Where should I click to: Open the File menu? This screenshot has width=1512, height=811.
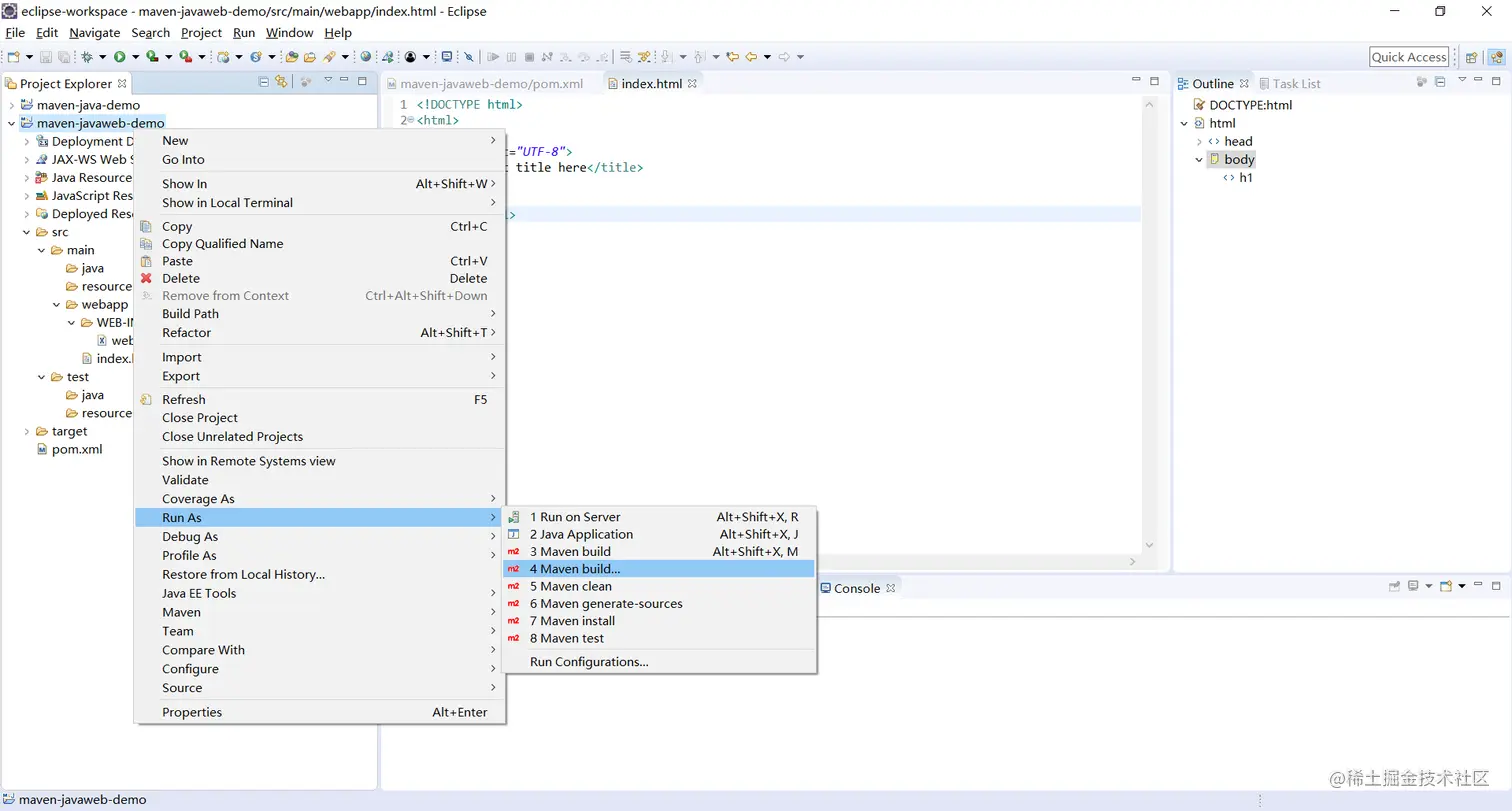point(15,32)
